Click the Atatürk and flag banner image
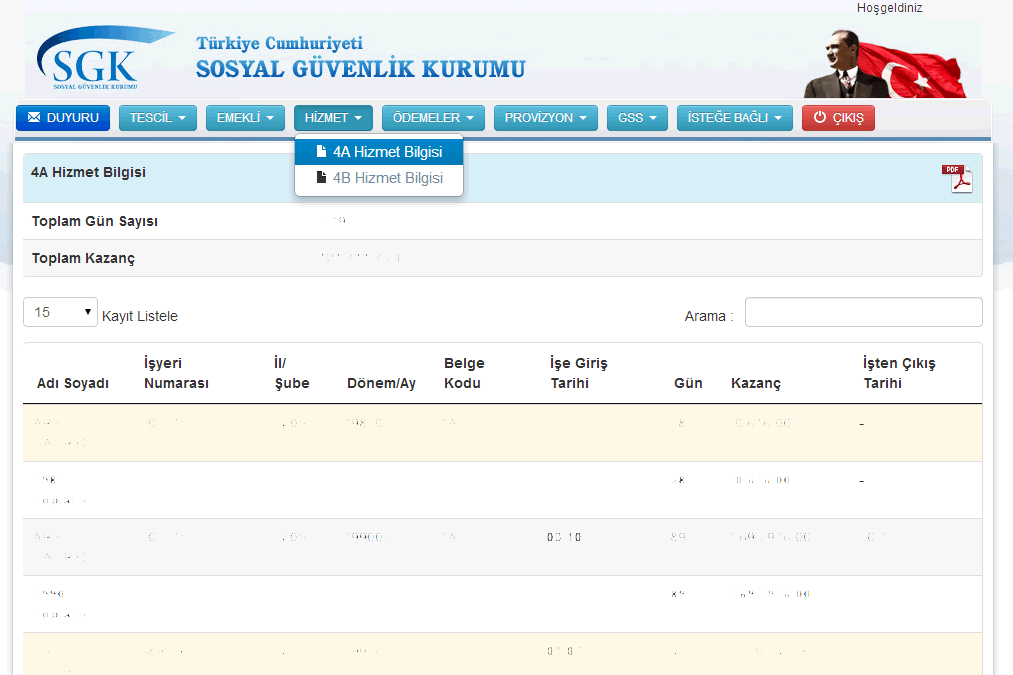Viewport: 1013px width, 675px height. (885, 63)
